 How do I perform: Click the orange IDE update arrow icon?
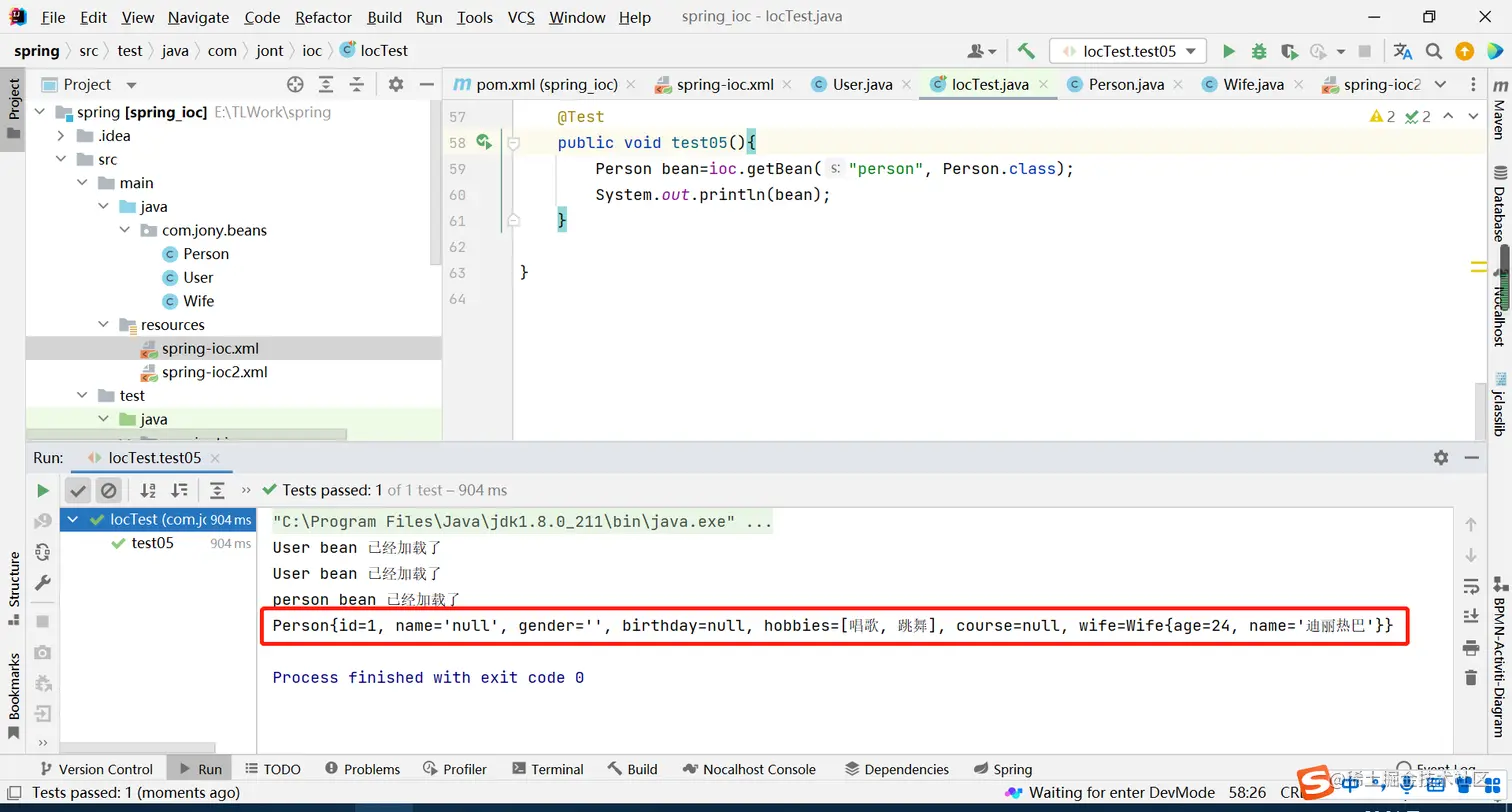[1464, 51]
